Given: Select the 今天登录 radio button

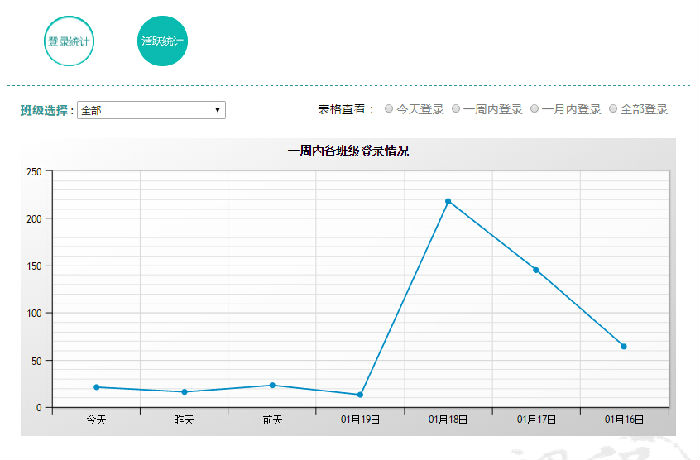Looking at the screenshot, I should pyautogui.click(x=389, y=110).
